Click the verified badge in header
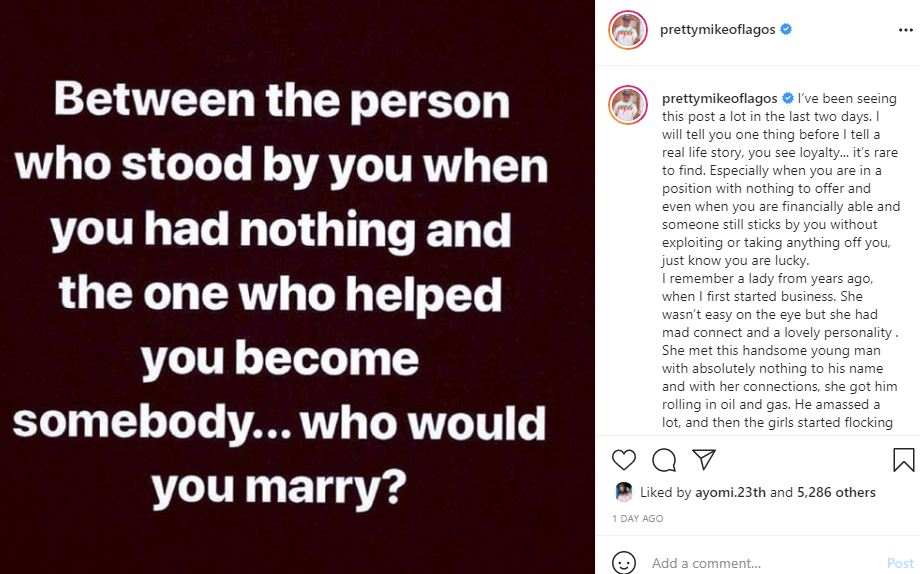This screenshot has height=574, width=920. click(x=786, y=29)
